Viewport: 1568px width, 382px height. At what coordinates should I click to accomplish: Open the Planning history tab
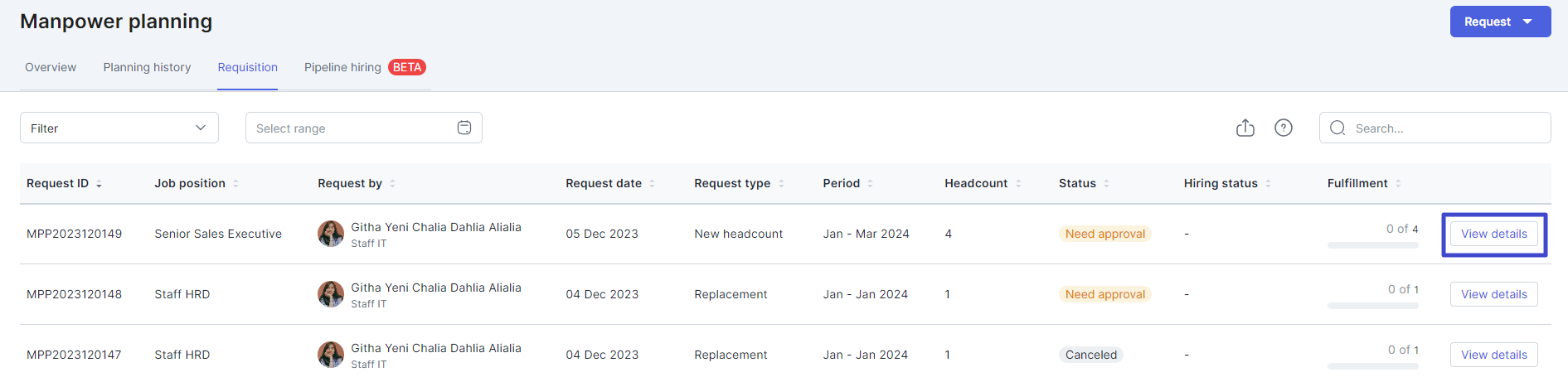click(147, 67)
